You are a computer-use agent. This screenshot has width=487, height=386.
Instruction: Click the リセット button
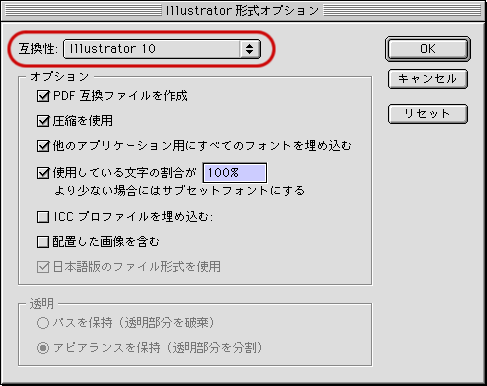point(428,114)
